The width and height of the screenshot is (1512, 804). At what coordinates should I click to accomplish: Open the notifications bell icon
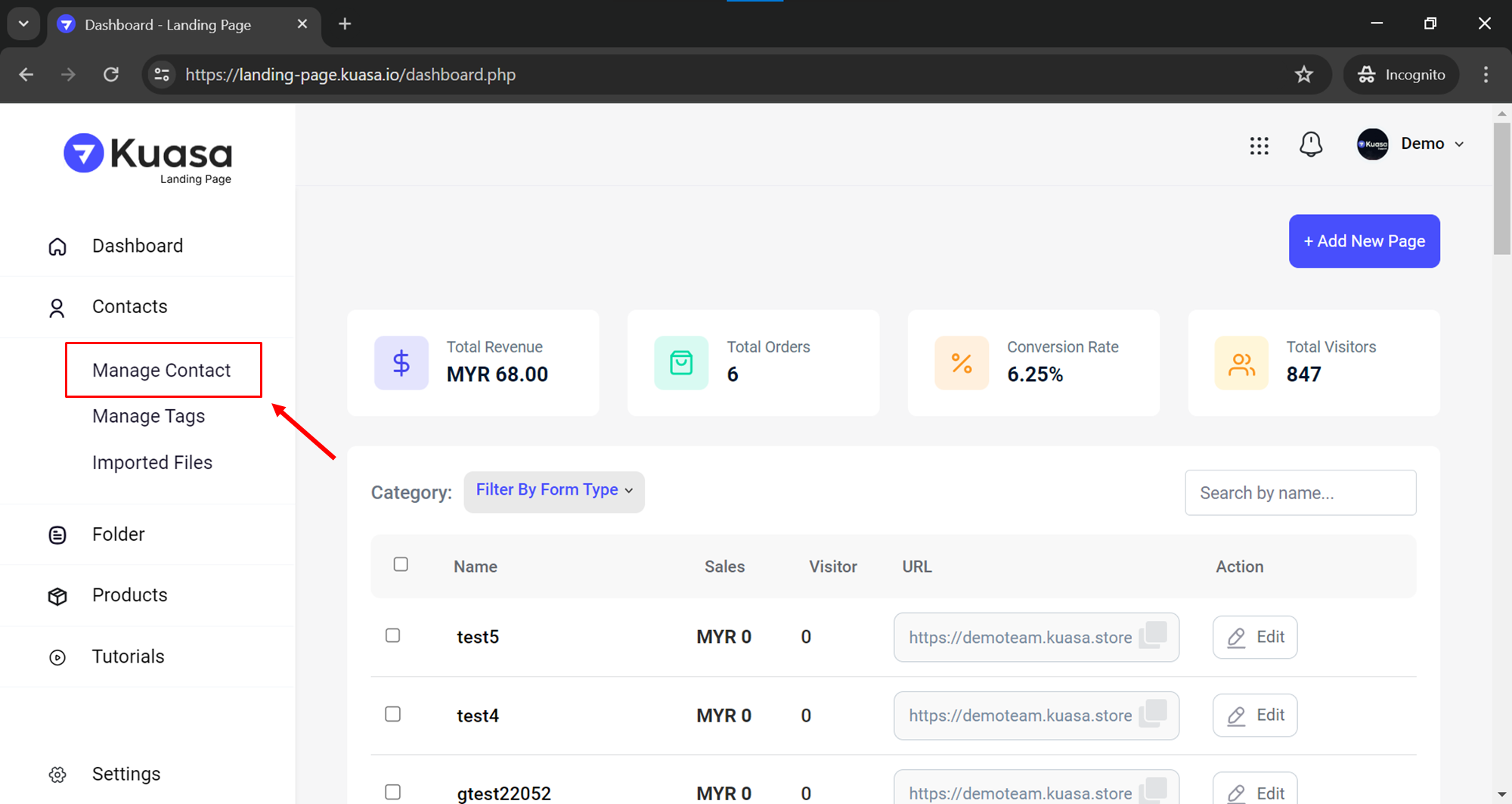pos(1310,144)
